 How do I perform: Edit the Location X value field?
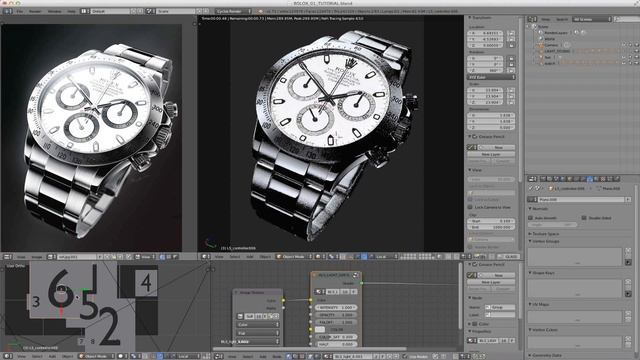[485, 33]
